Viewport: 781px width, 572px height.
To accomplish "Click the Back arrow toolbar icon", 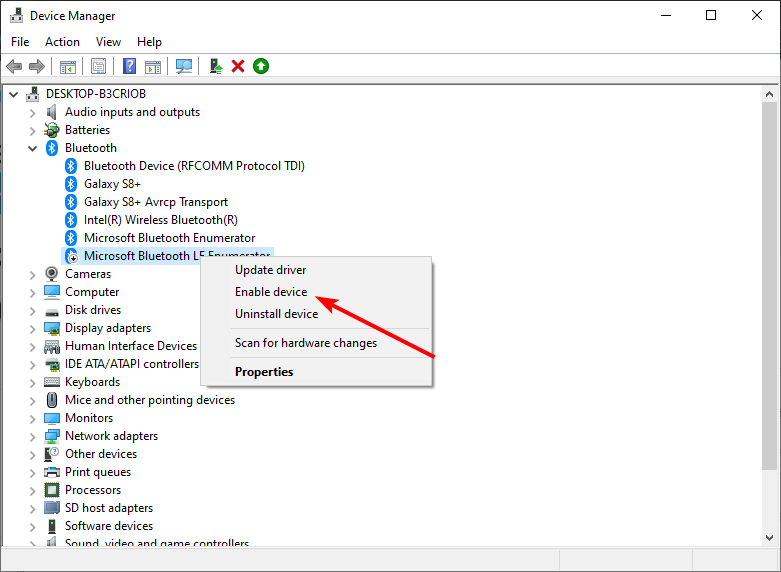I will pyautogui.click(x=14, y=66).
